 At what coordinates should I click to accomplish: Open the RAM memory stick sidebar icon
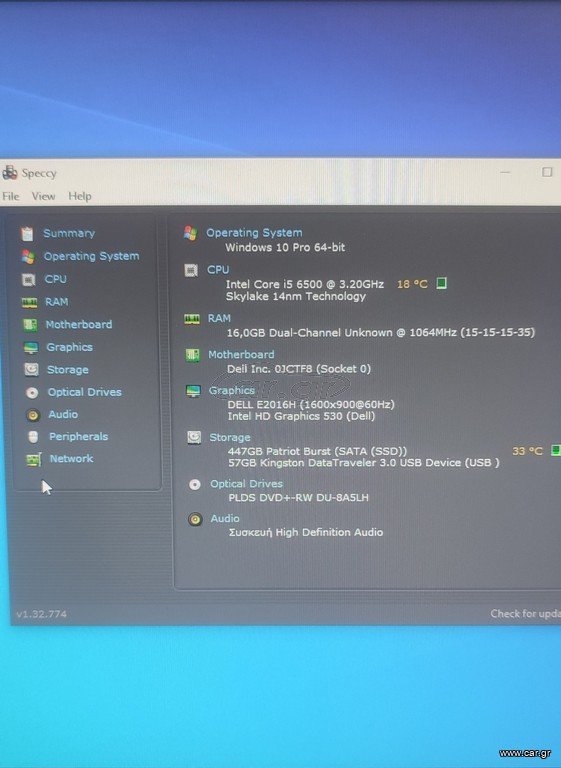pyautogui.click(x=29, y=302)
